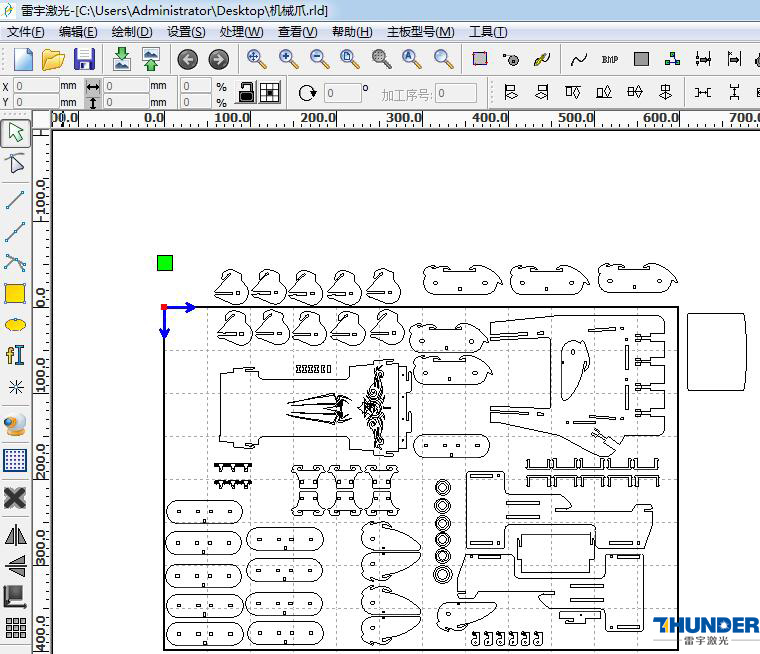Viewport: 760px width, 654px height.
Task: Open the 文件(F) menu
Action: point(25,32)
